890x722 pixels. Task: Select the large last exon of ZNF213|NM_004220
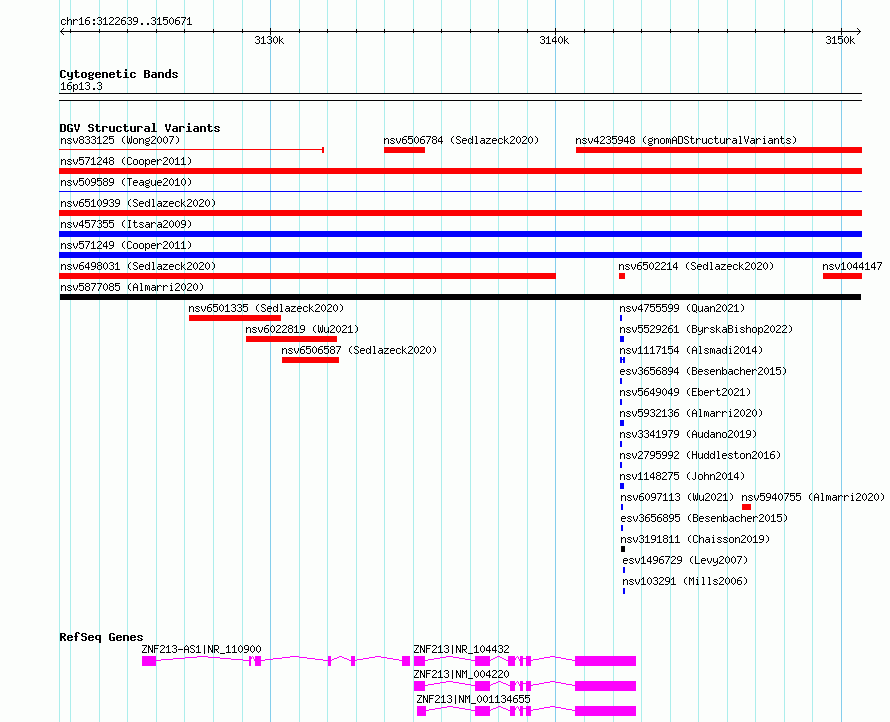tap(605, 686)
